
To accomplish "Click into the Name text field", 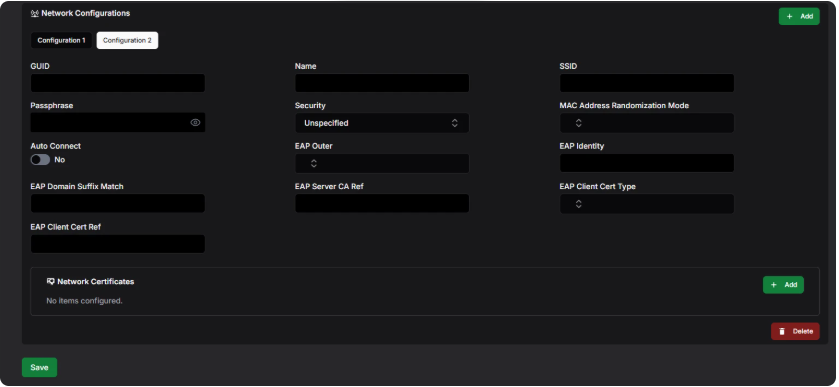I will 382,83.
